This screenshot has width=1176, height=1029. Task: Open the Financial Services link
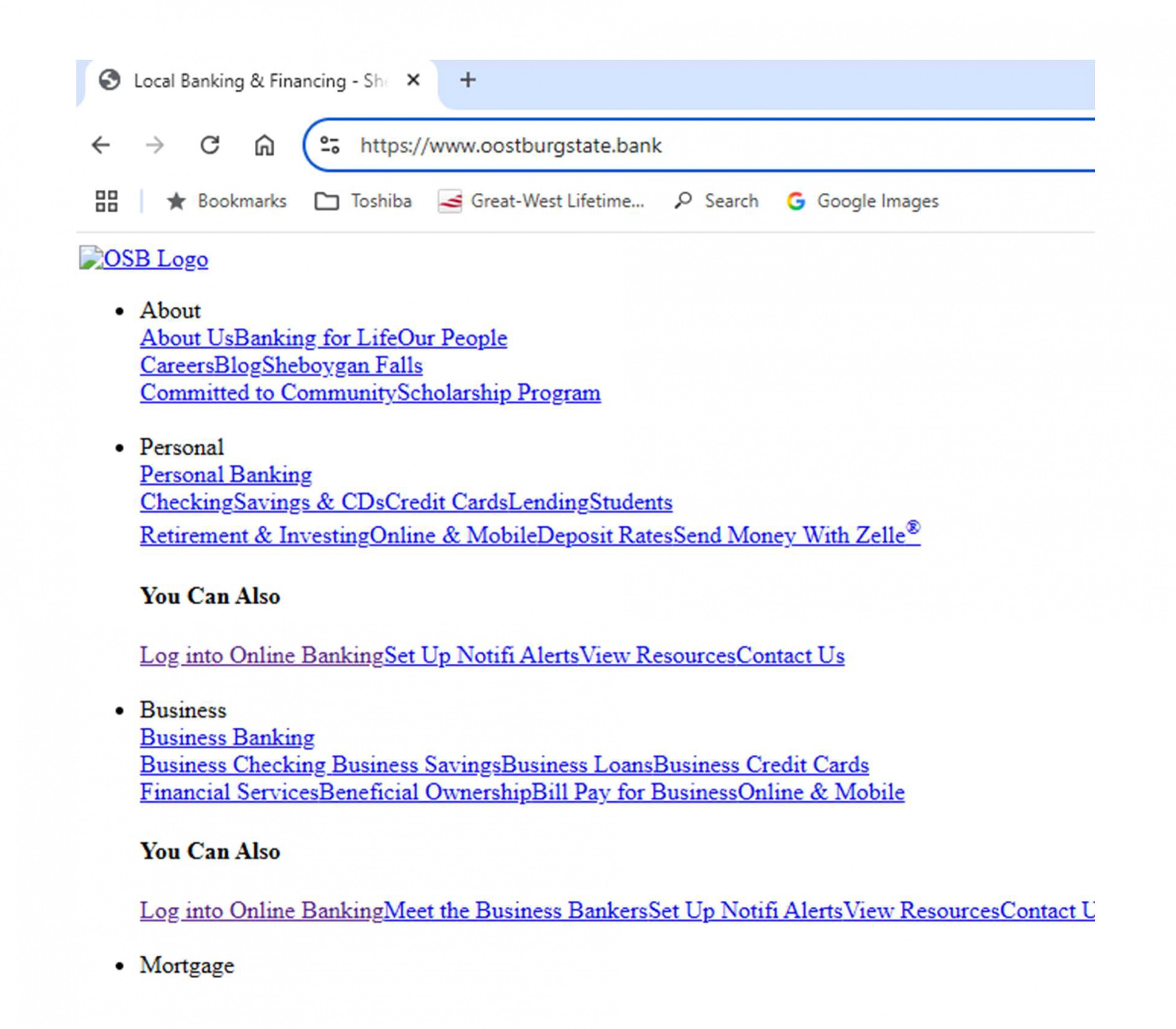point(229,792)
